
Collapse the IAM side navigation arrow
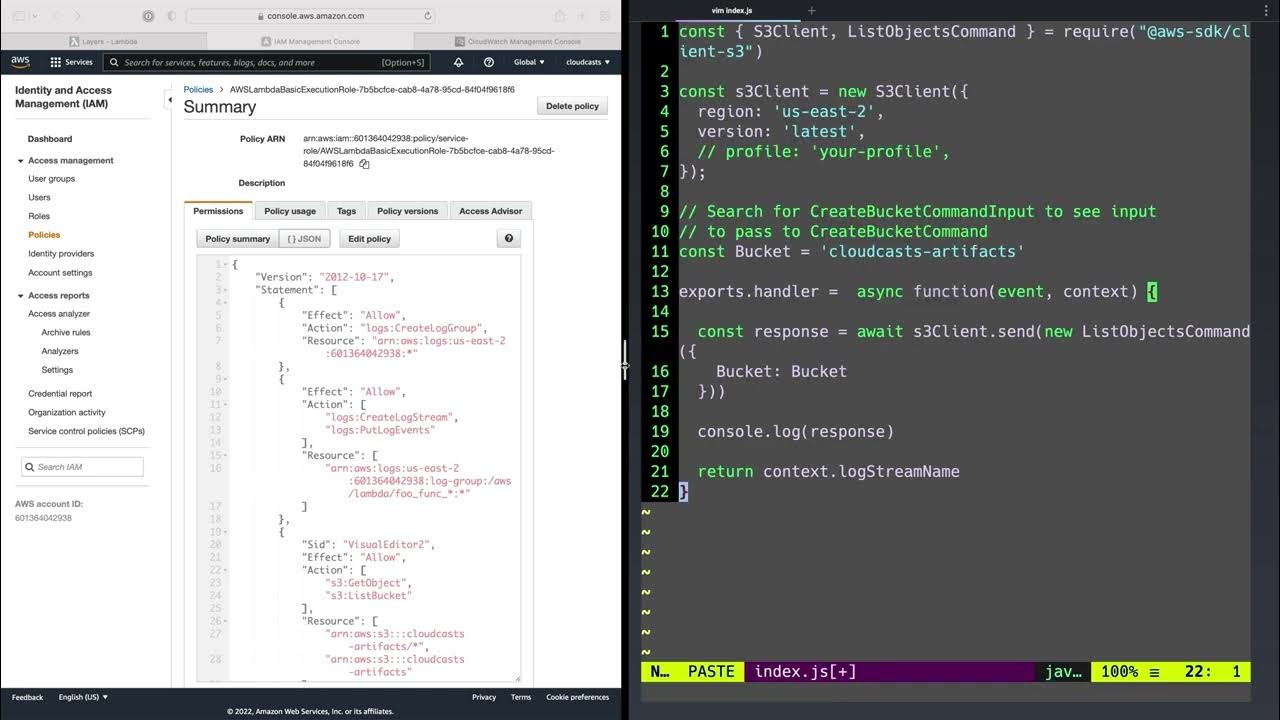167,99
